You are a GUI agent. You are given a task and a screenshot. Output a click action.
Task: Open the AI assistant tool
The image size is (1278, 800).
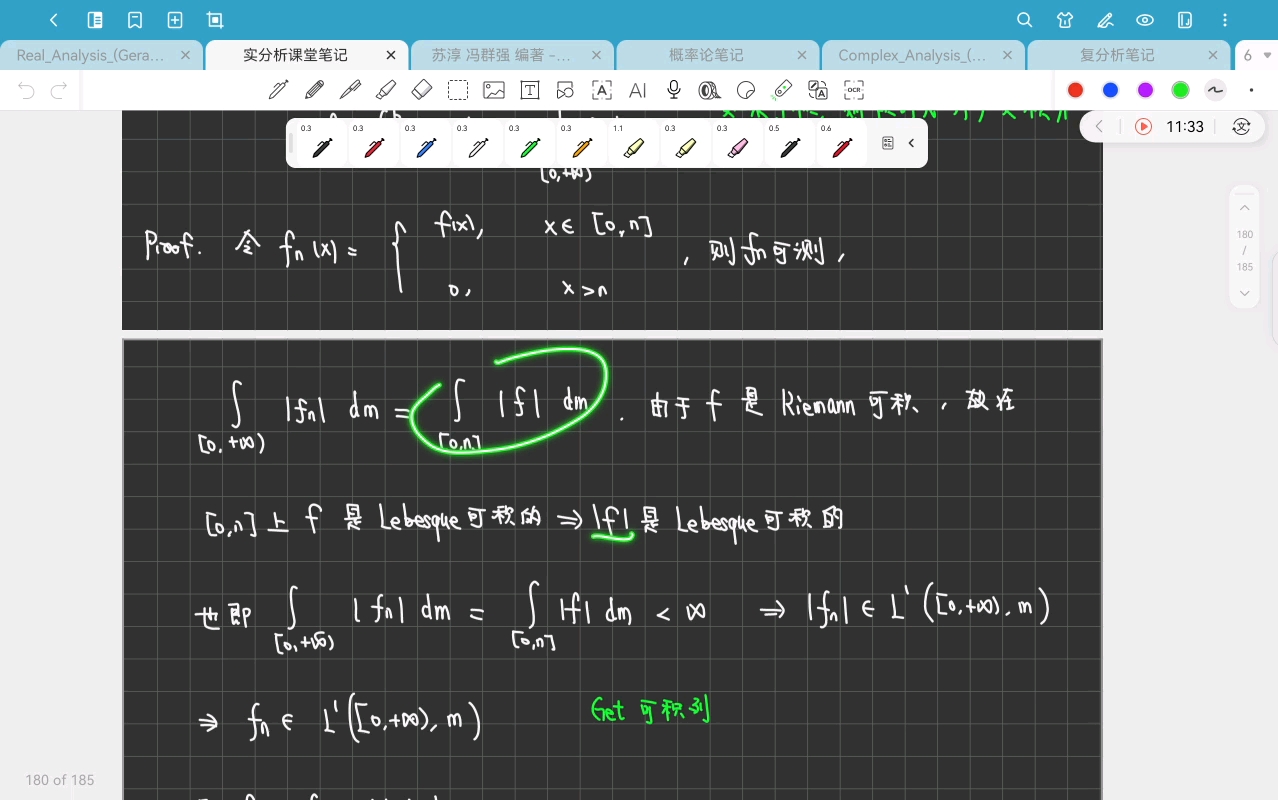(638, 90)
